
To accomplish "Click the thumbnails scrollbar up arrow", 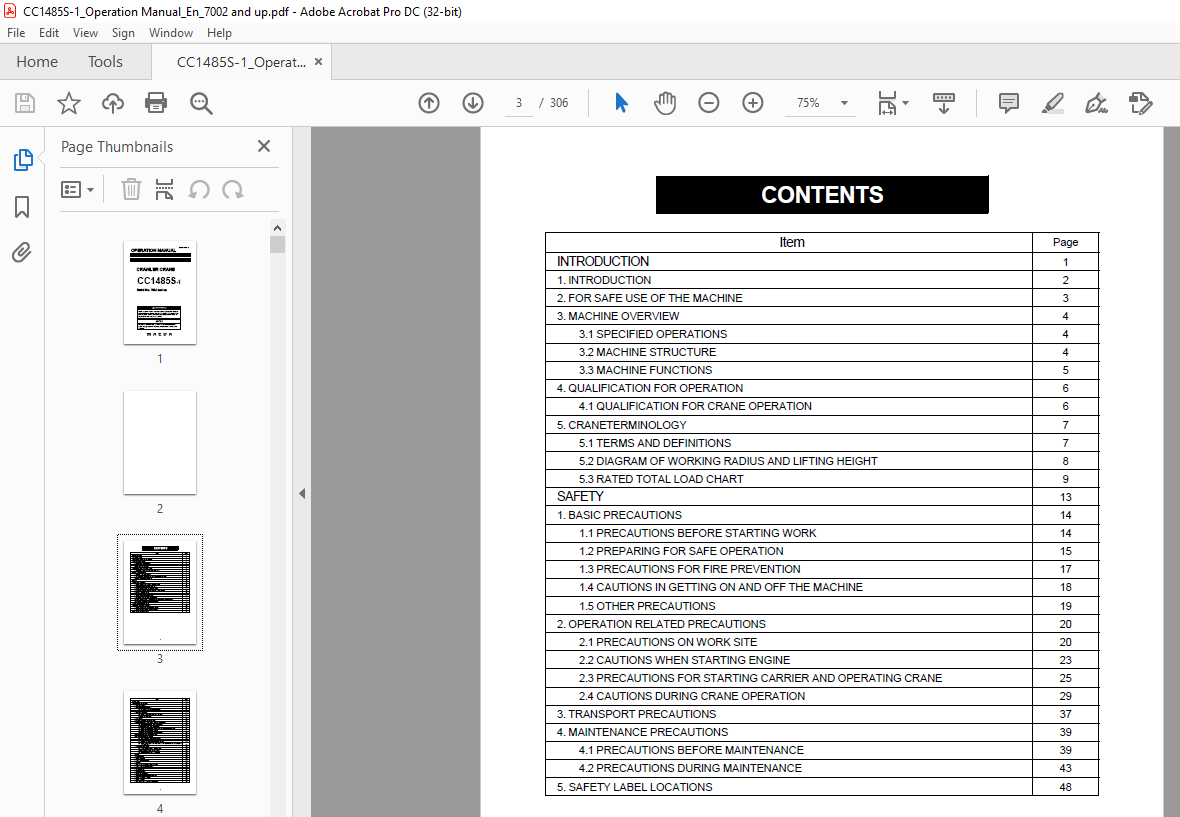I will pyautogui.click(x=277, y=228).
